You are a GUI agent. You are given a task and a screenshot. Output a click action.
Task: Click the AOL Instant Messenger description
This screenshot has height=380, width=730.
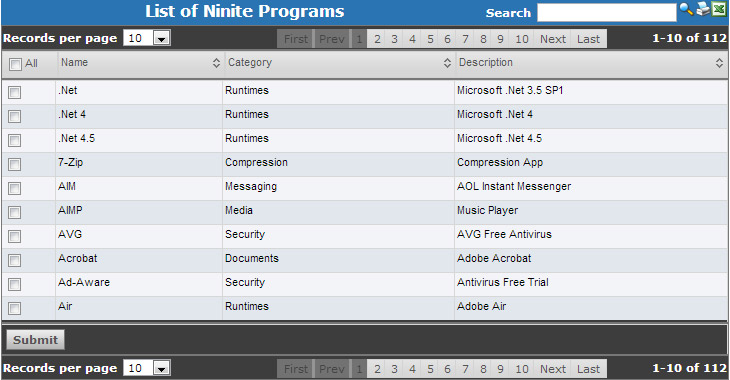point(514,187)
